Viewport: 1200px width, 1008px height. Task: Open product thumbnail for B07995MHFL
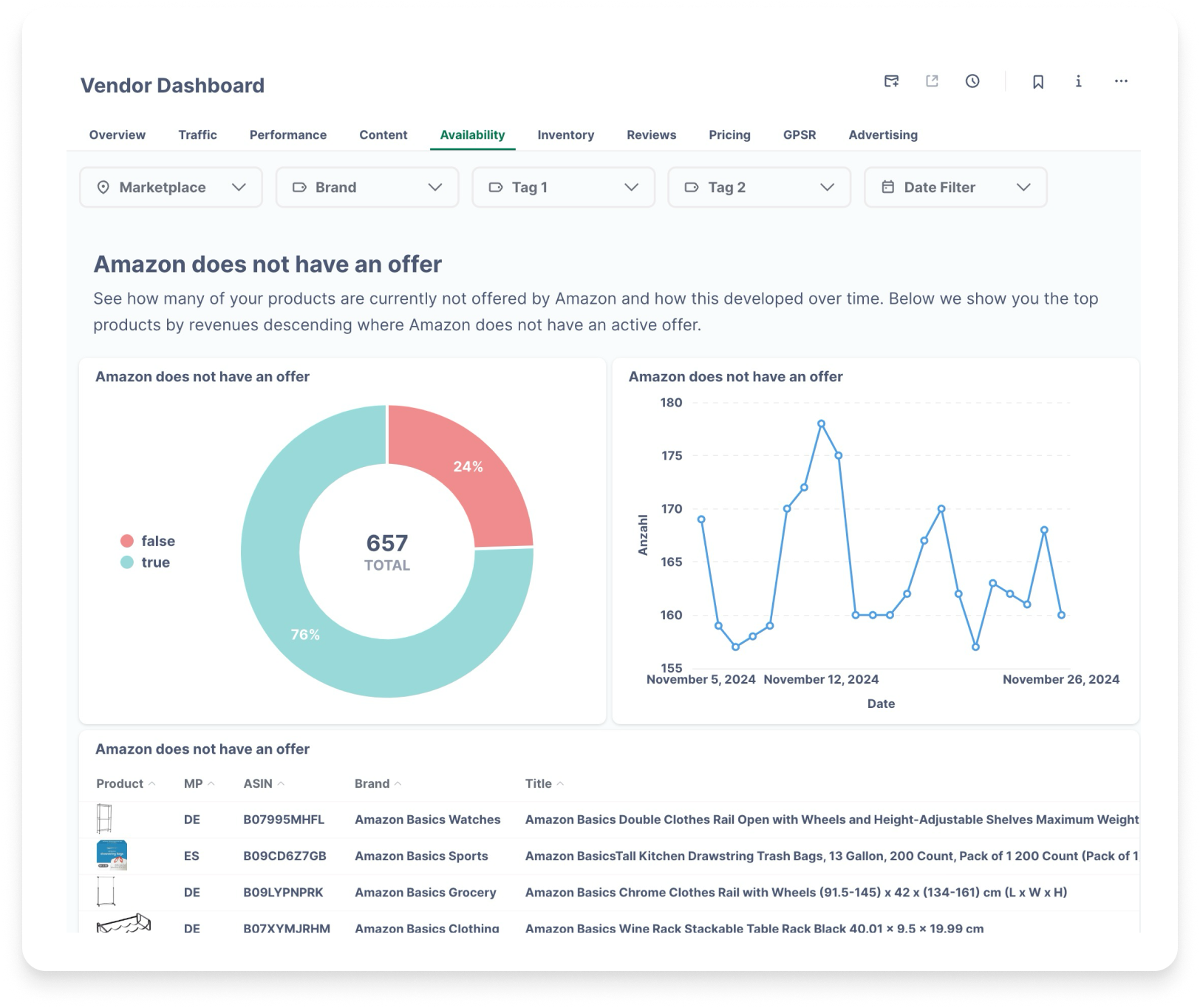coord(104,819)
